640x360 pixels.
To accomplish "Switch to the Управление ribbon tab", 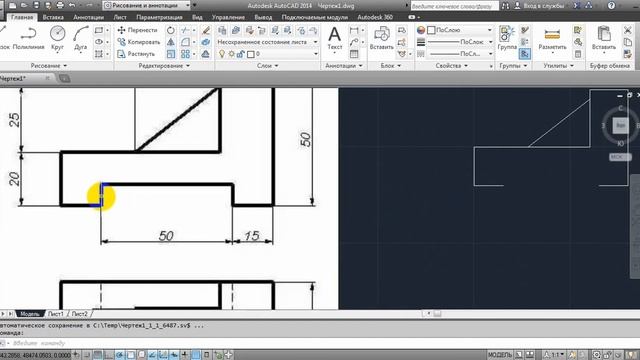I will 228,17.
